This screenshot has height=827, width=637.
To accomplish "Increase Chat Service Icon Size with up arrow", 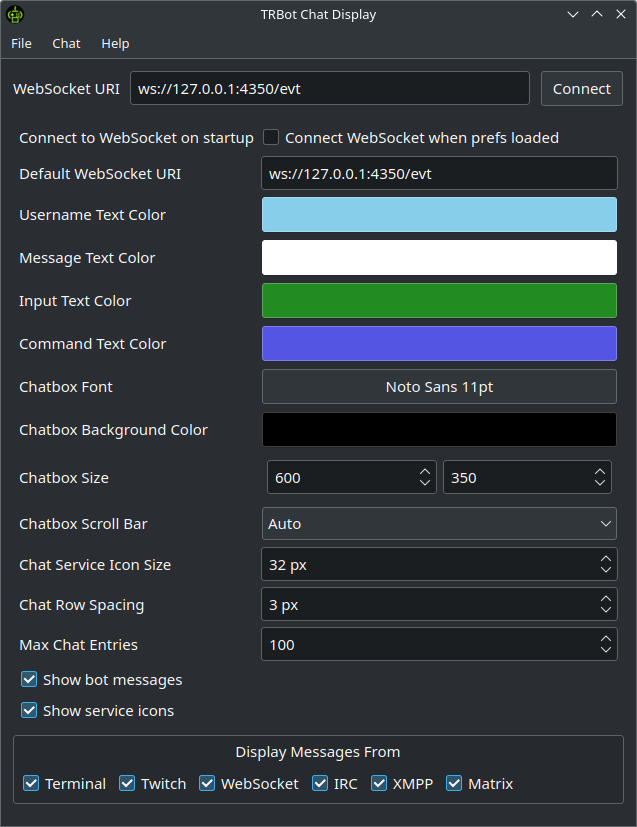I will point(606,559).
